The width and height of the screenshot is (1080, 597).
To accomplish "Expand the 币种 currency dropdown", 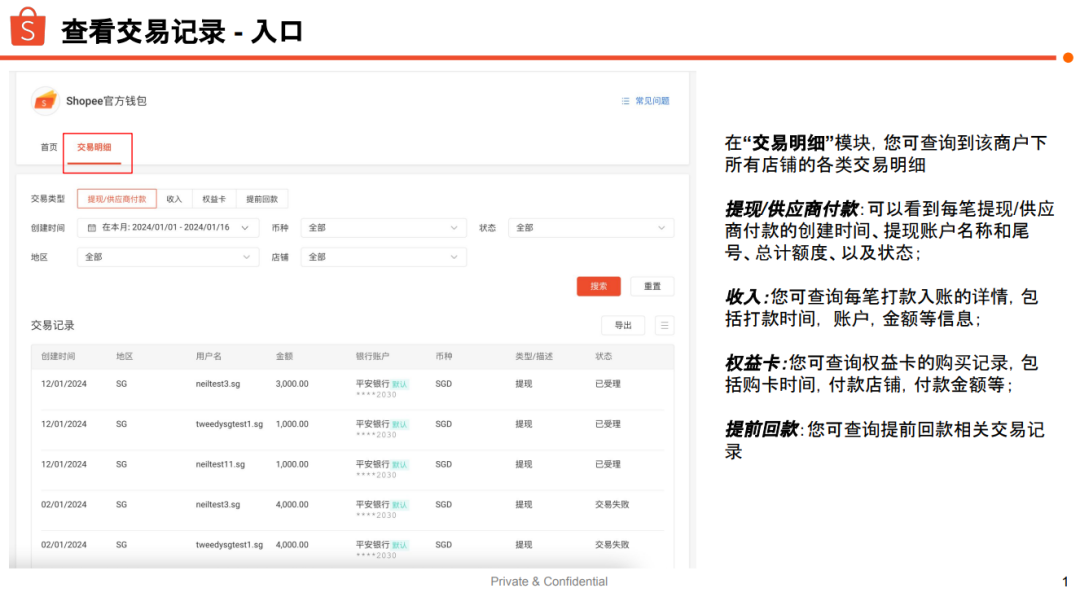I will 383,228.
